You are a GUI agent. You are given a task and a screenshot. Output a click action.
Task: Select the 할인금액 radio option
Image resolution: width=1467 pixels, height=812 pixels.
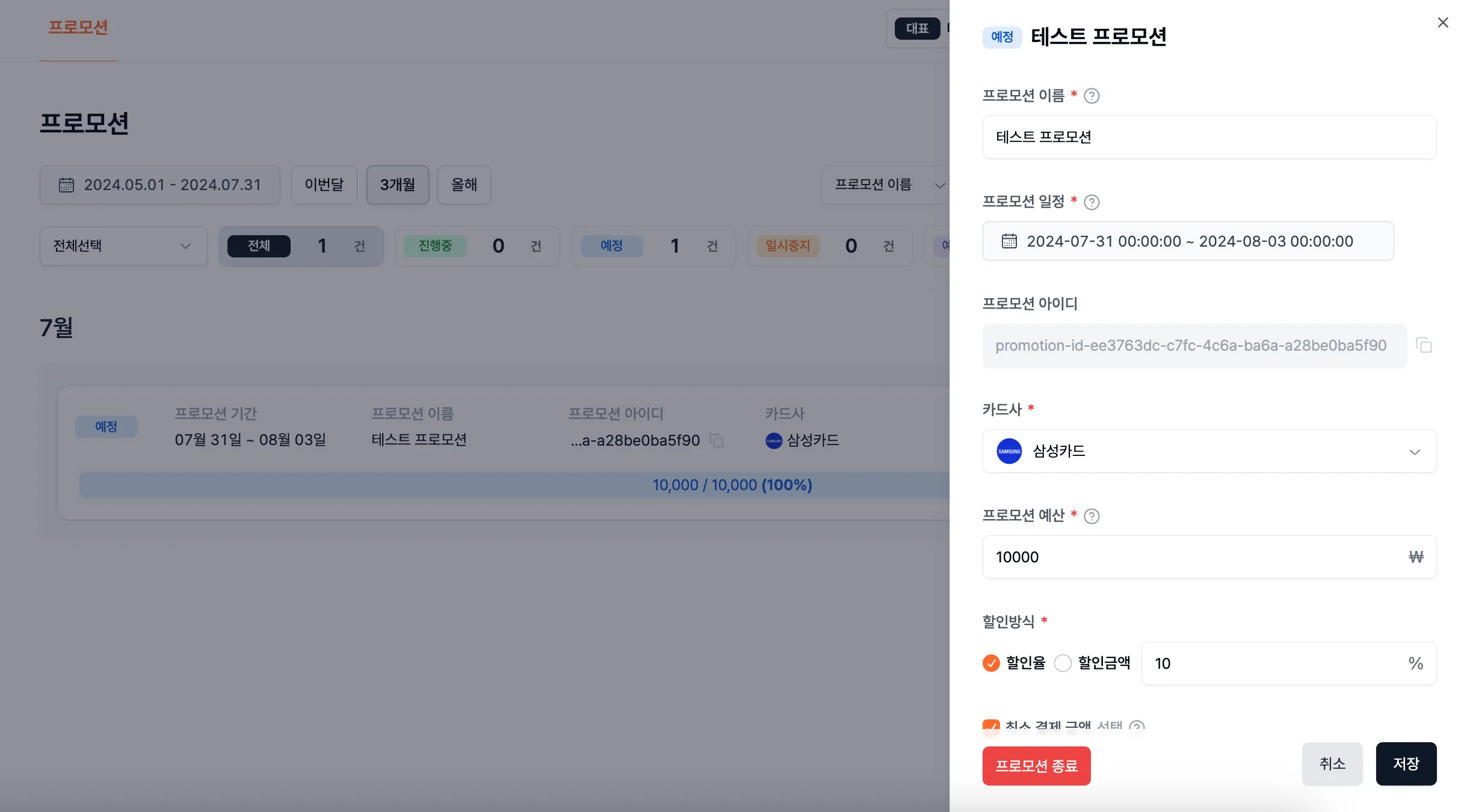tap(1063, 663)
